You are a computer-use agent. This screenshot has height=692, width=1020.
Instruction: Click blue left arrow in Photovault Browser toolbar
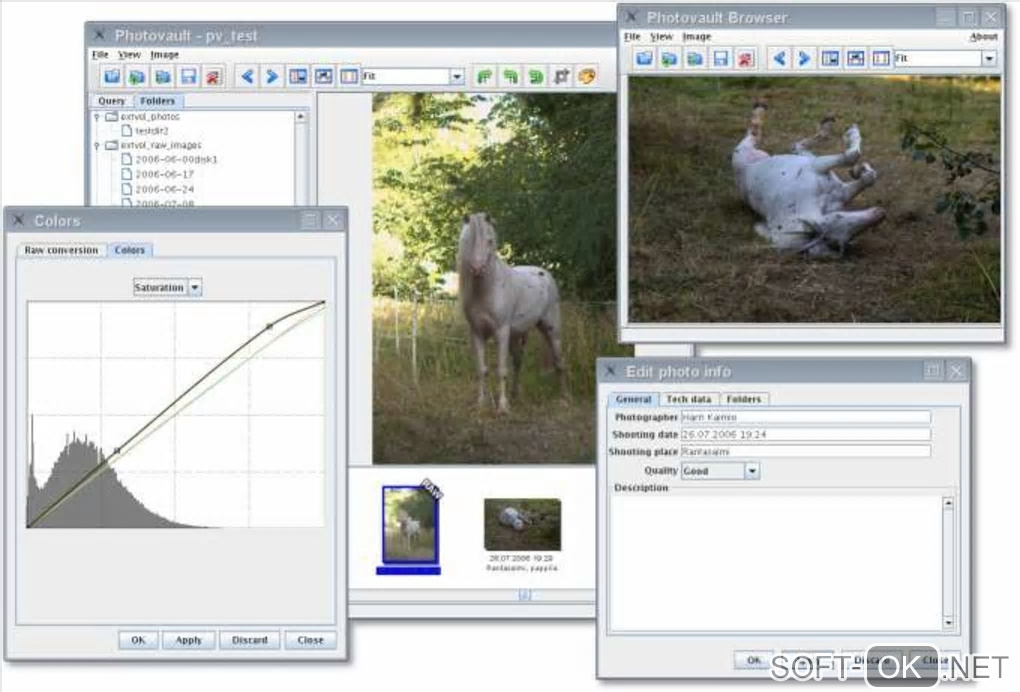coord(779,59)
